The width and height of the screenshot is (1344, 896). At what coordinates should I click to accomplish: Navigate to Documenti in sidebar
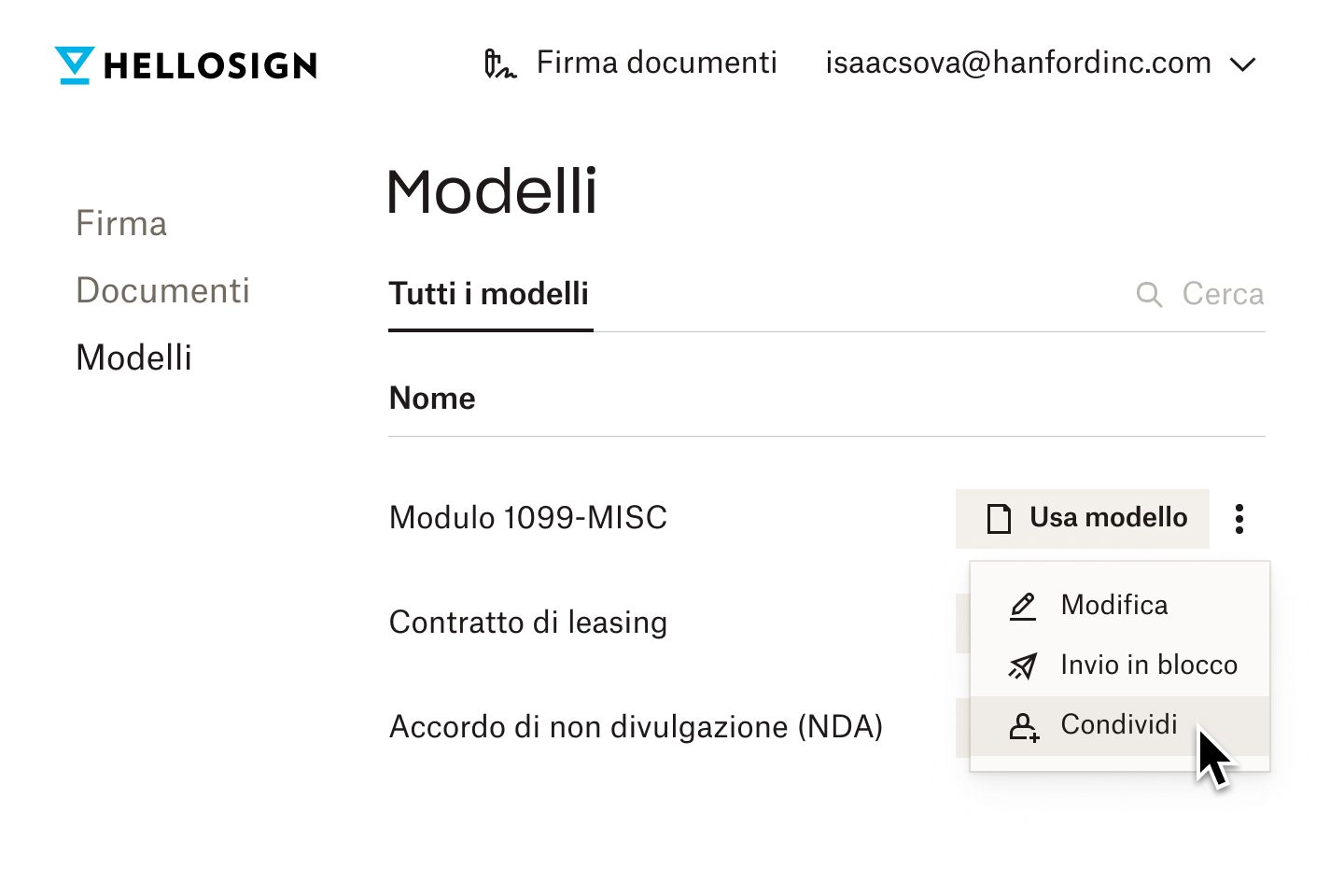coord(162,291)
